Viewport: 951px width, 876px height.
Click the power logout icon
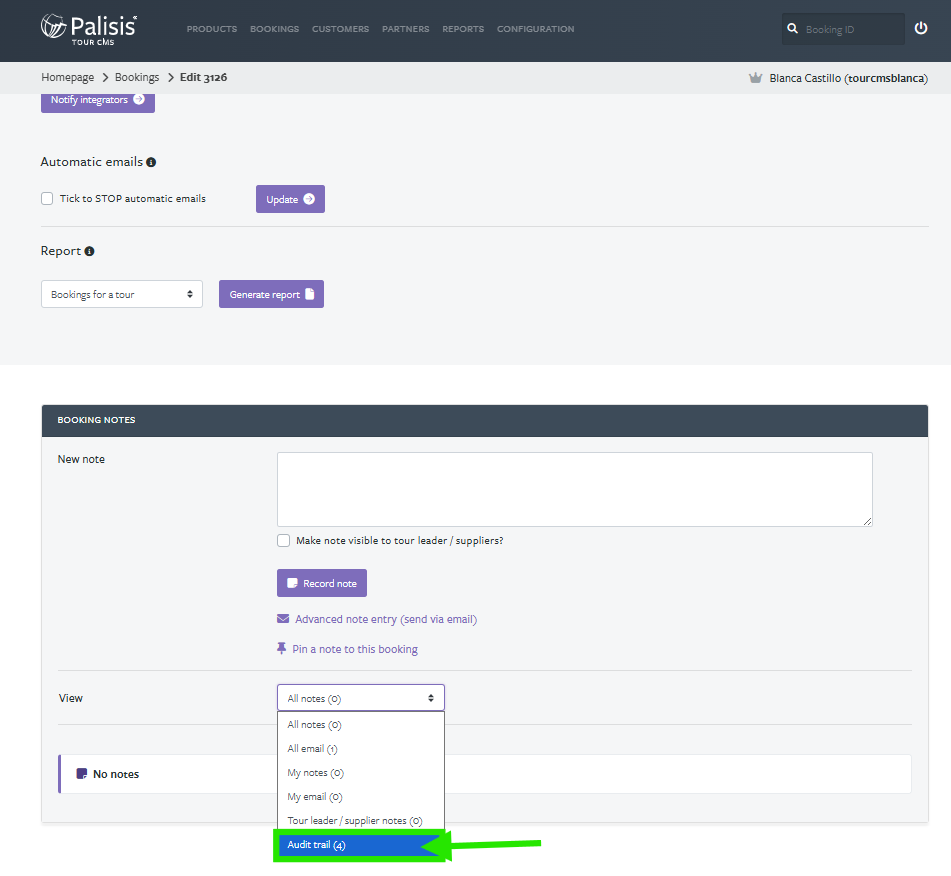(x=921, y=28)
